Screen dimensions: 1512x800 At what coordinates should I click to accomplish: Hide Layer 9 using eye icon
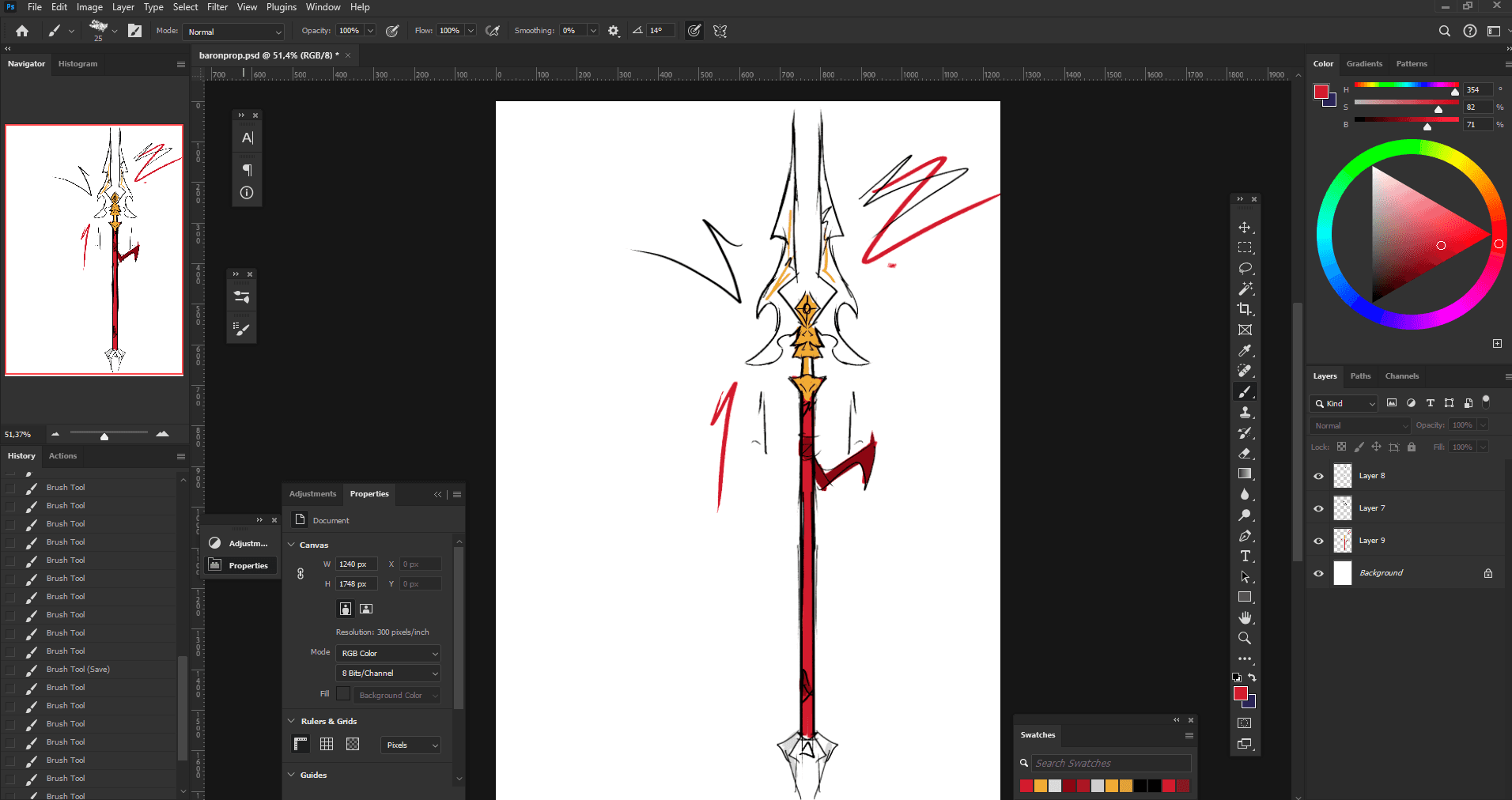[1318, 541]
